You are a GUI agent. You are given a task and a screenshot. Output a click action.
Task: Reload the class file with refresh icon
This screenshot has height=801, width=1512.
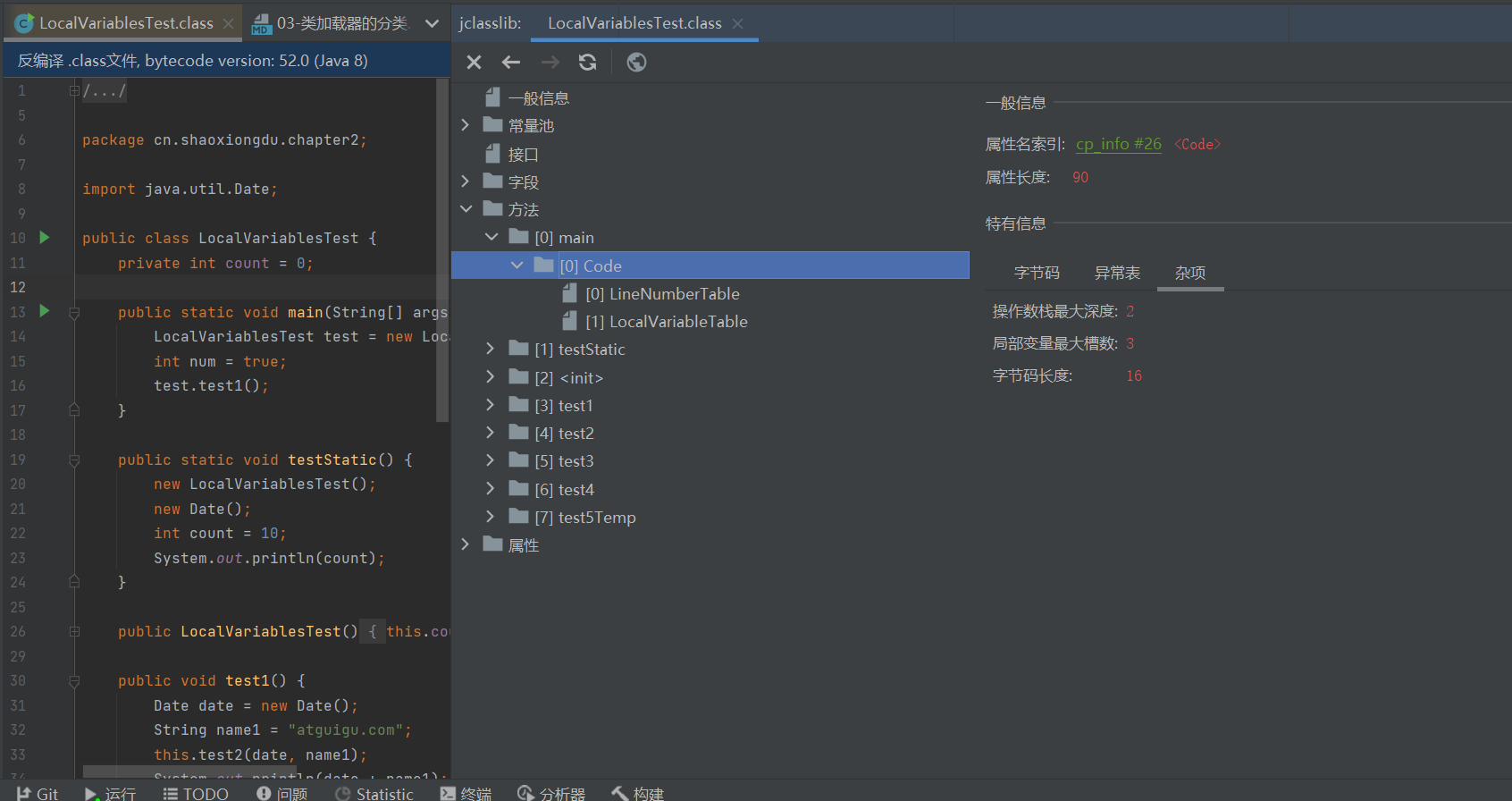(x=587, y=62)
